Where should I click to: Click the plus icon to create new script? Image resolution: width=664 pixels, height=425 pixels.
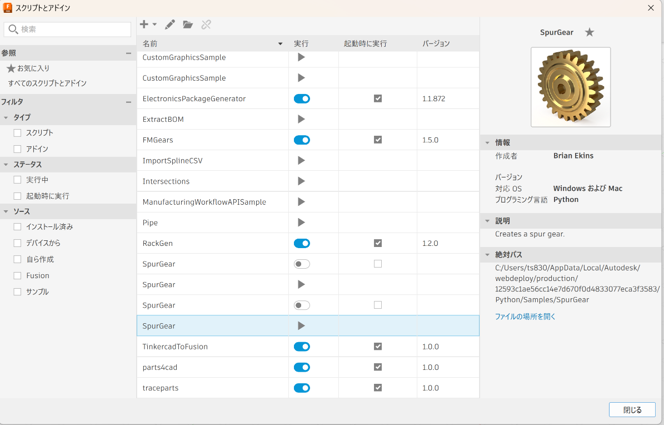[x=144, y=25]
